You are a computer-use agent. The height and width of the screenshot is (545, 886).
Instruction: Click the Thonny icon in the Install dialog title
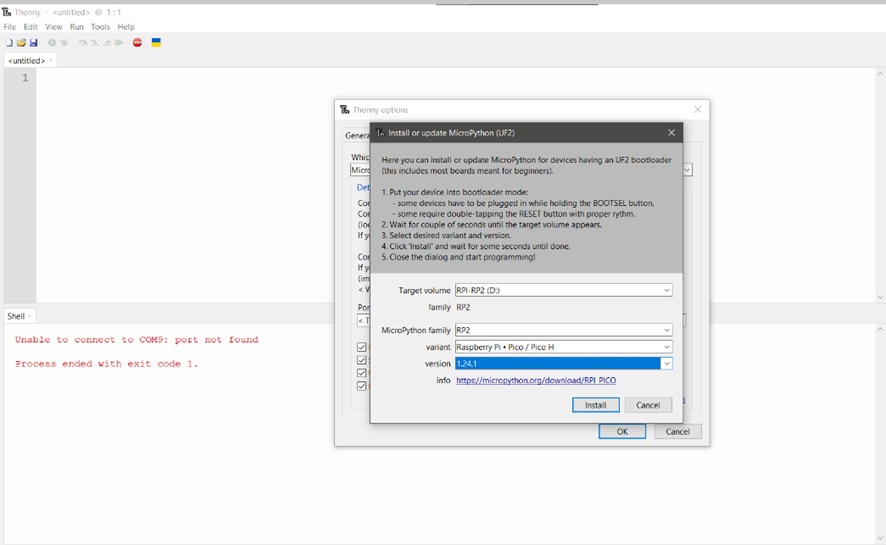380,133
